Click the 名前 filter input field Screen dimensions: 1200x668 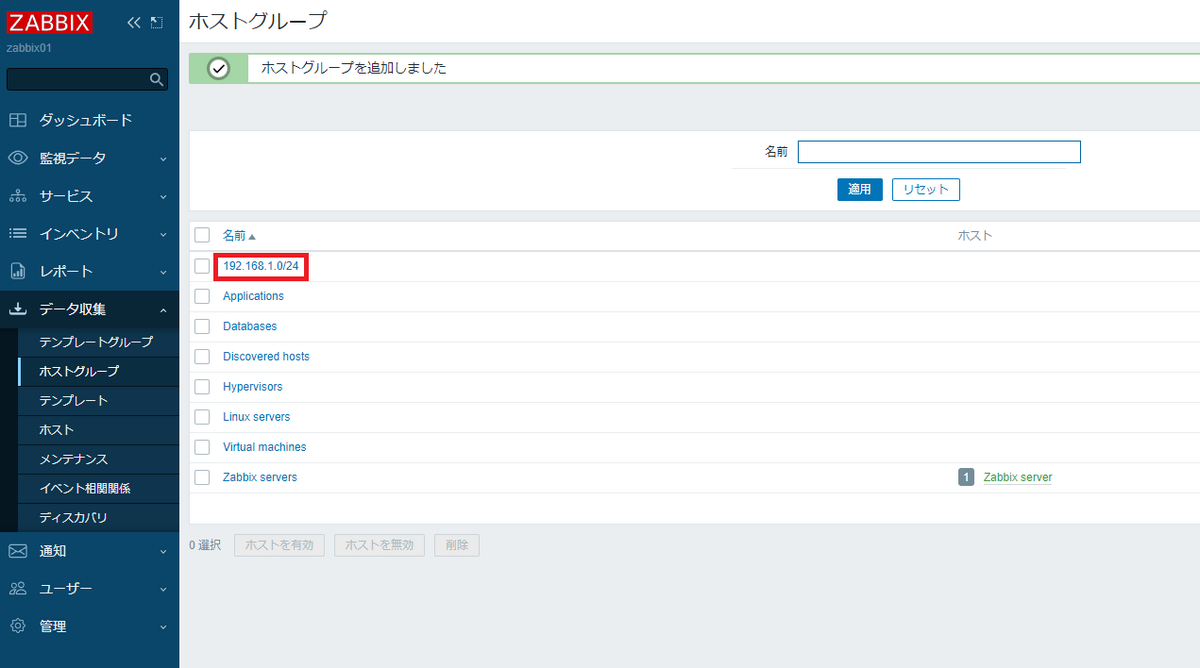[x=939, y=152]
